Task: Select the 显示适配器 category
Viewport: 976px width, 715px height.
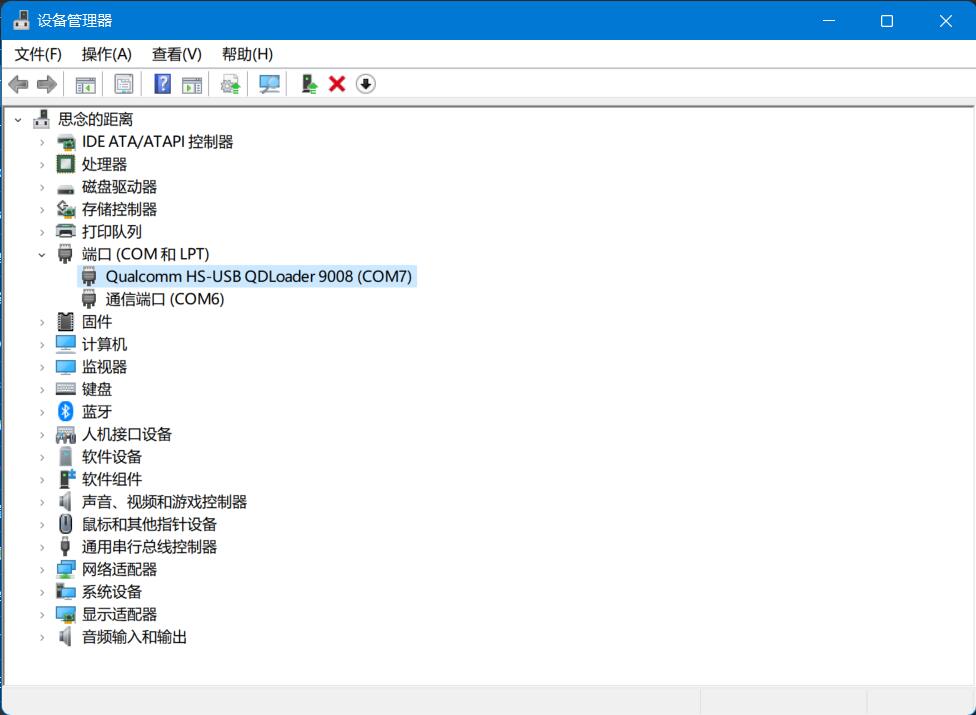Action: (x=122, y=614)
